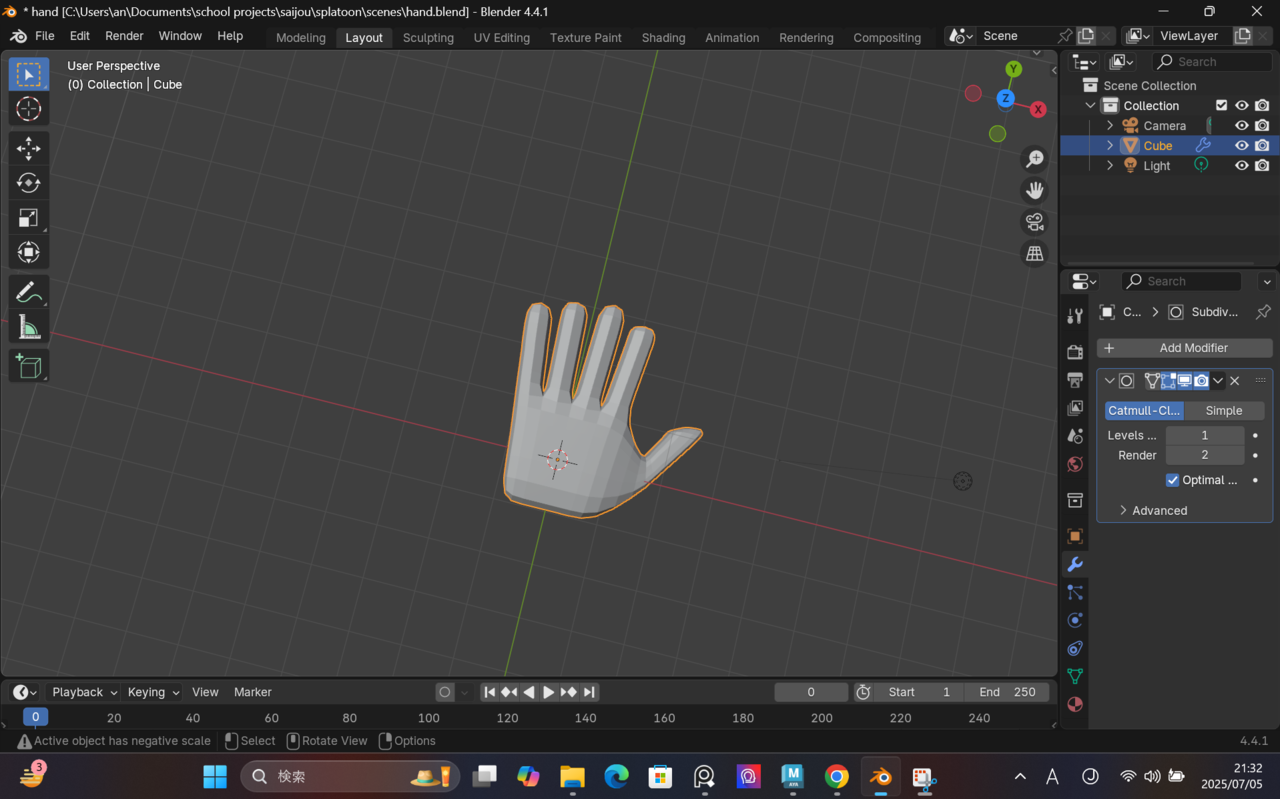Expand the Camera item in outliner
Image resolution: width=1280 pixels, height=799 pixels.
(x=1110, y=125)
